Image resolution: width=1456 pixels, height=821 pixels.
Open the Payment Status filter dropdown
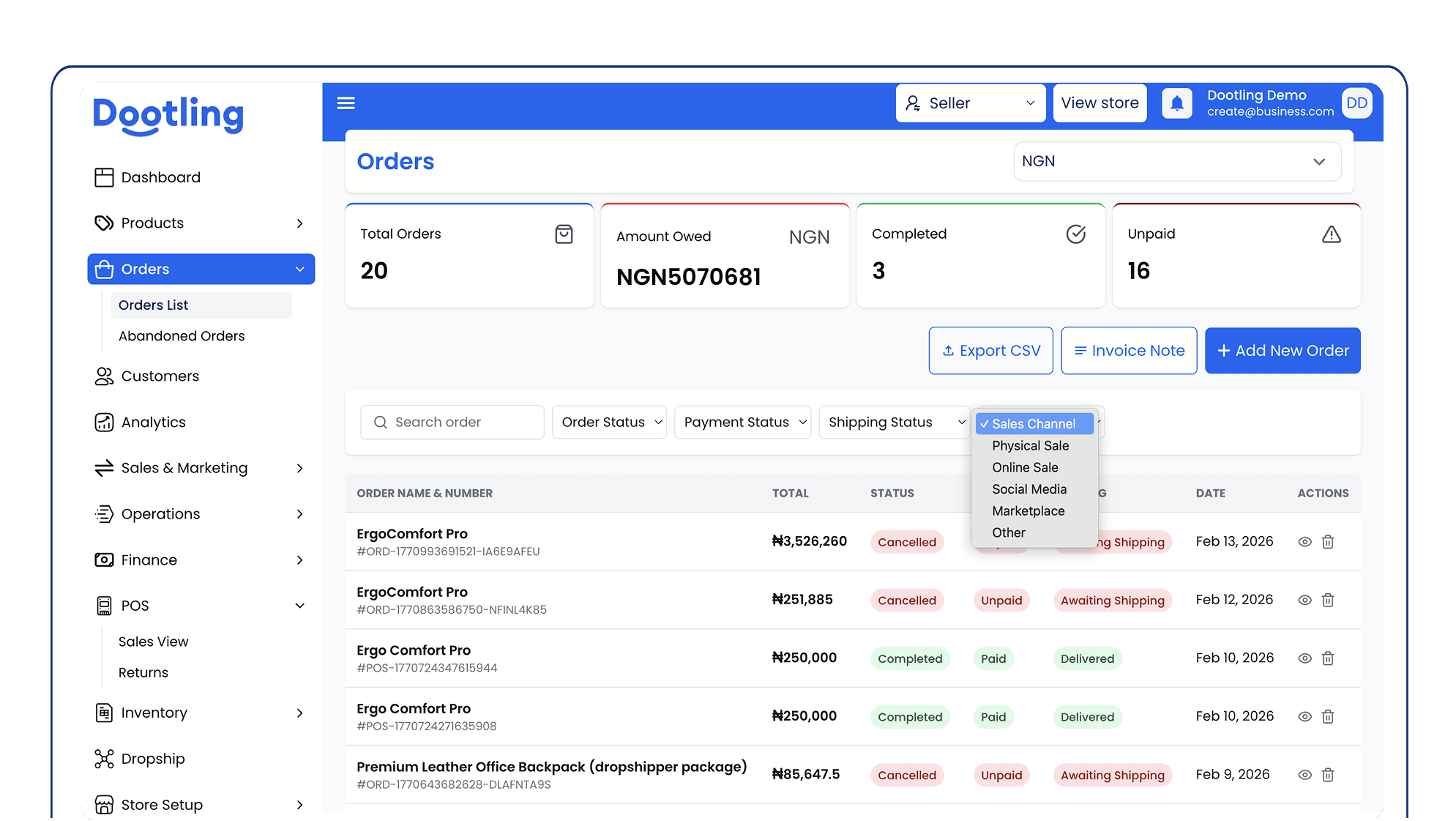point(742,423)
